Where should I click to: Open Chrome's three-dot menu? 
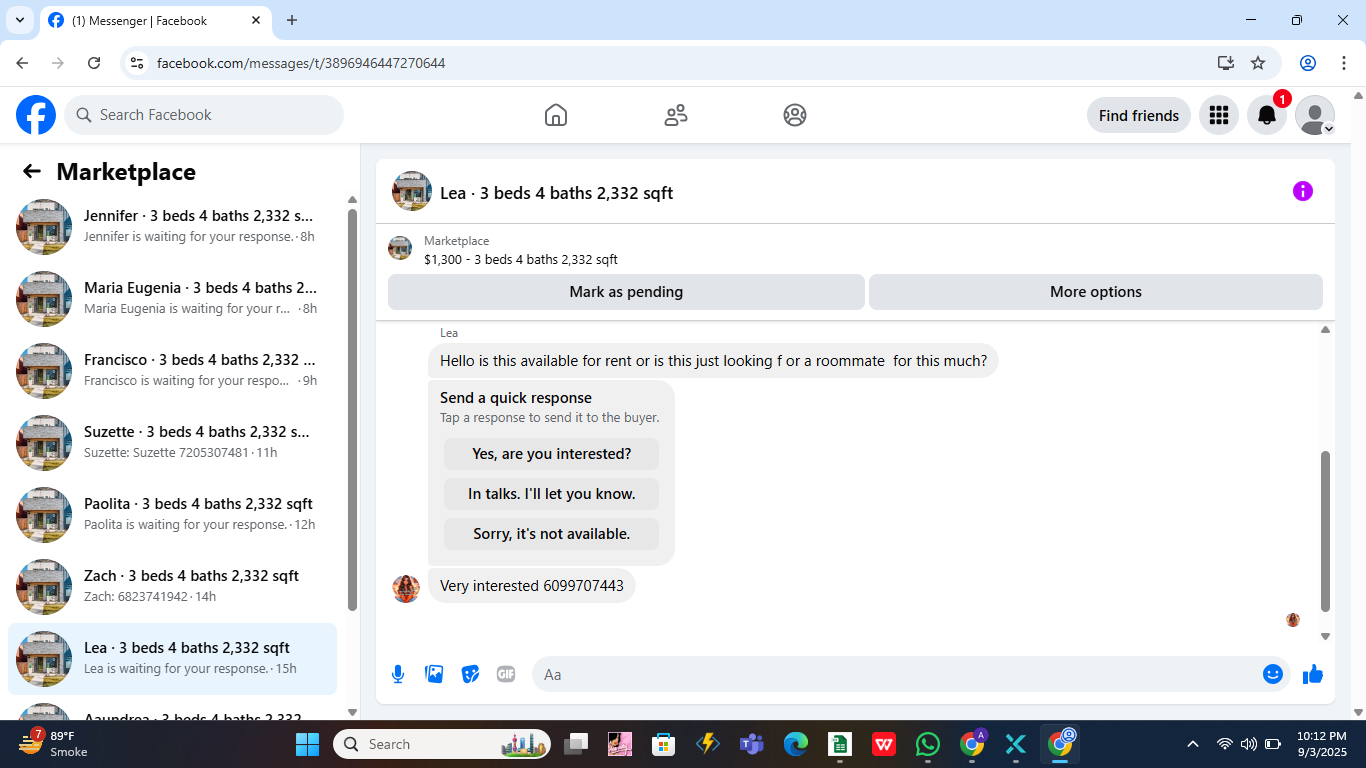click(x=1344, y=63)
